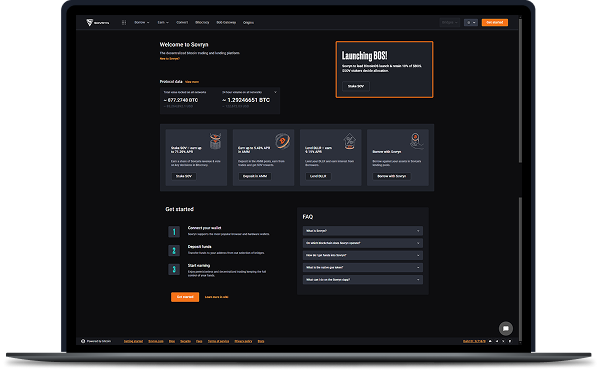The image size is (600, 371).
Task: Click the hand coin icon on the Borrow with Sovryn card
Action: pos(416,141)
